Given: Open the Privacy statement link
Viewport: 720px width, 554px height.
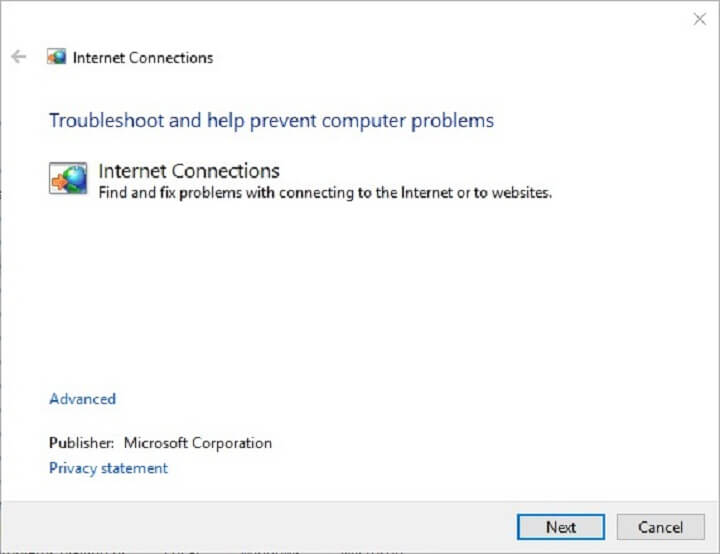Looking at the screenshot, I should (x=108, y=468).
